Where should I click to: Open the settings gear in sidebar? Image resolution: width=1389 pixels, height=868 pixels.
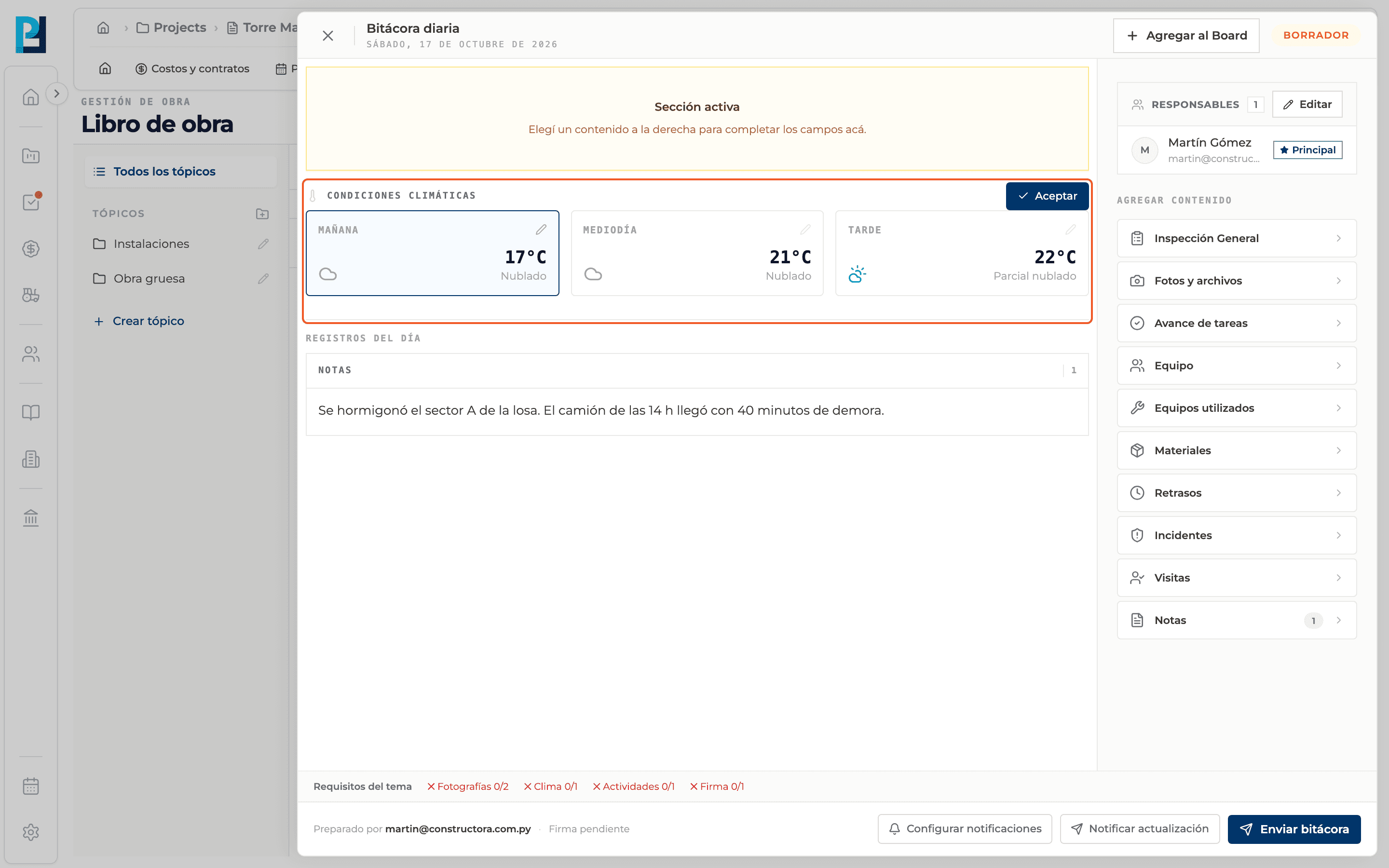31,832
